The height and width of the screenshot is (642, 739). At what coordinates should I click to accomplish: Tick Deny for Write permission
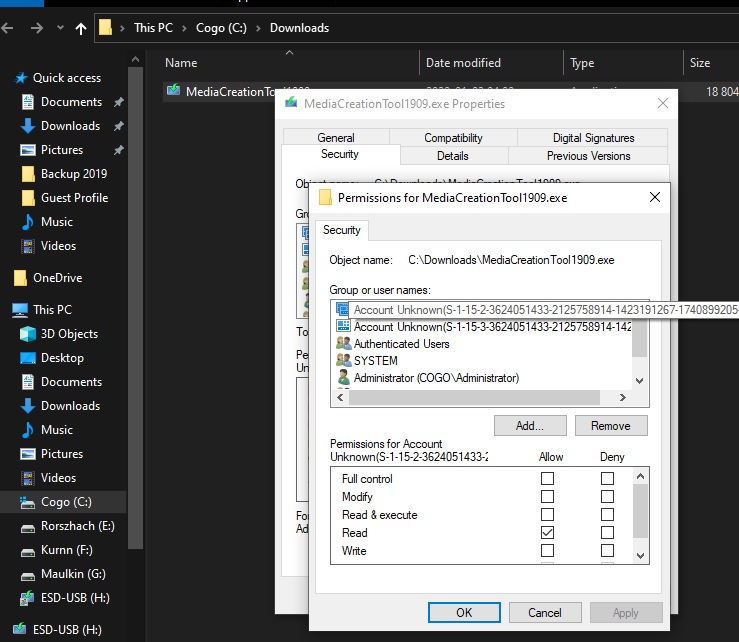[608, 551]
